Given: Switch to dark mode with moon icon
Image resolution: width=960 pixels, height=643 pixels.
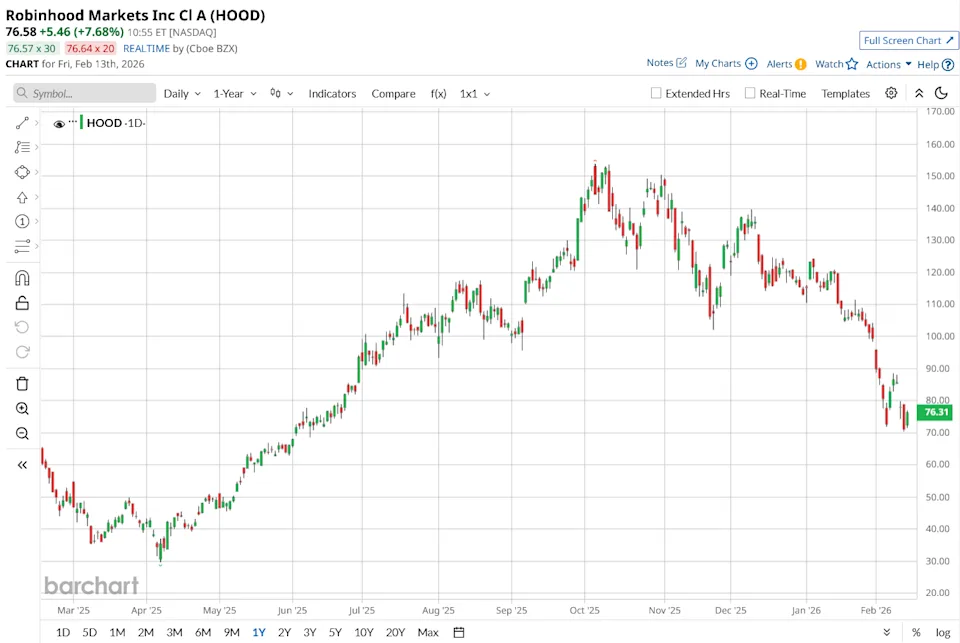Looking at the screenshot, I should (940, 93).
